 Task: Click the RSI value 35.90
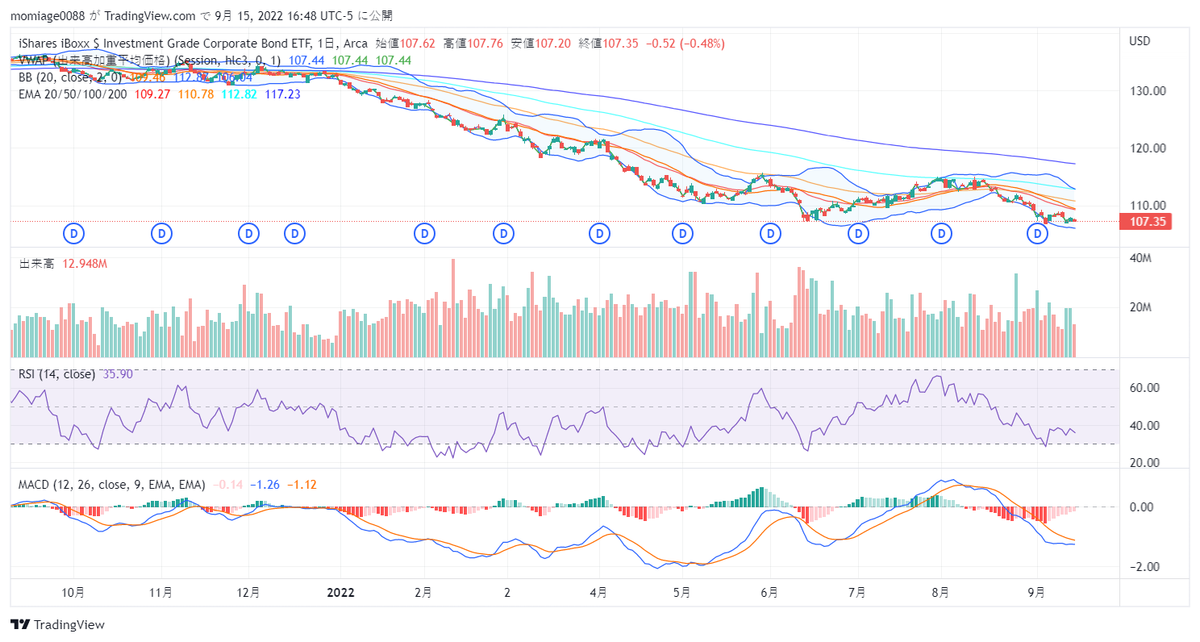(x=118, y=374)
